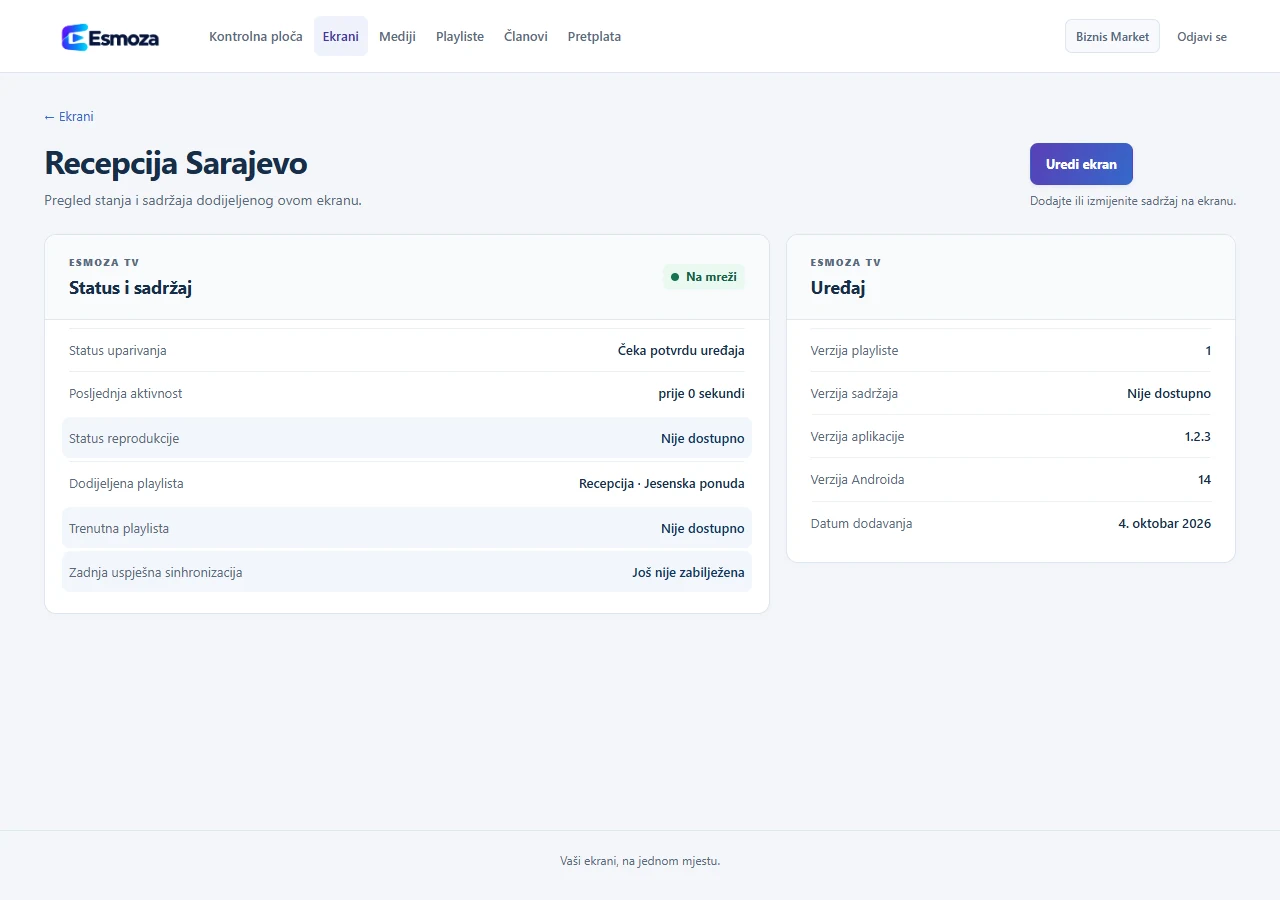Image resolution: width=1280 pixels, height=900 pixels.
Task: Click the hint Dodajte ili izmijenite sadržaj na ekranu.
Action: tap(1133, 201)
